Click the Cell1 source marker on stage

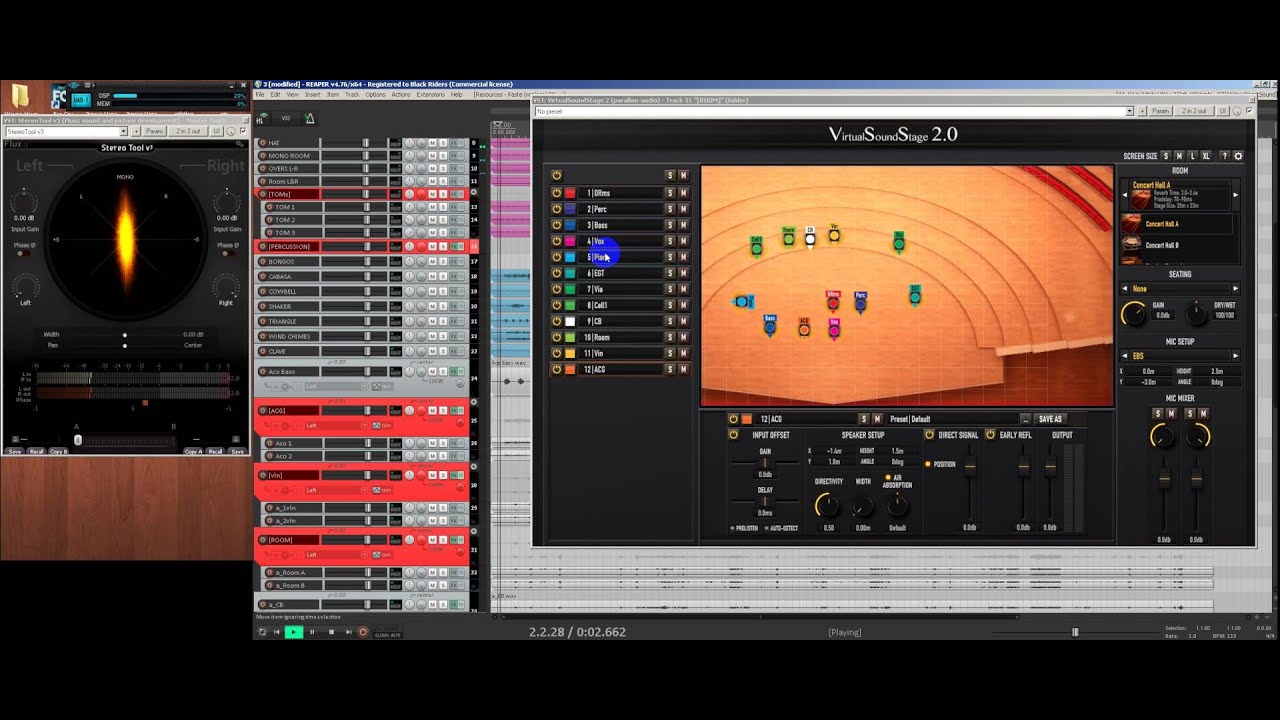[x=756, y=246]
